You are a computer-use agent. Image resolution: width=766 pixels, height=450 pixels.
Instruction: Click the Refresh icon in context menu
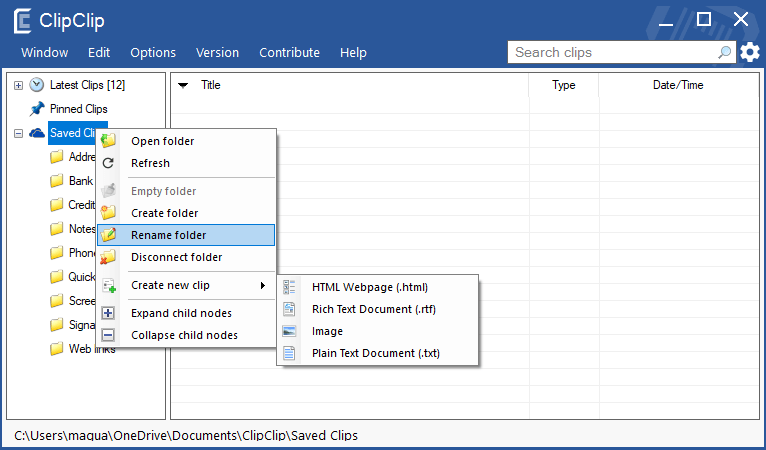(x=109, y=163)
